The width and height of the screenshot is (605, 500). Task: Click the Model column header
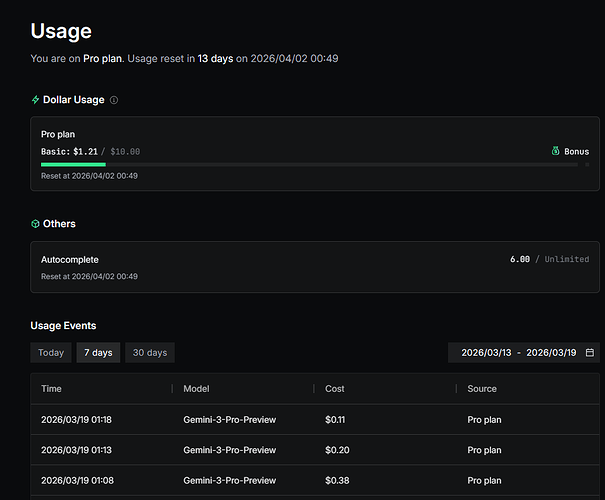click(197, 389)
